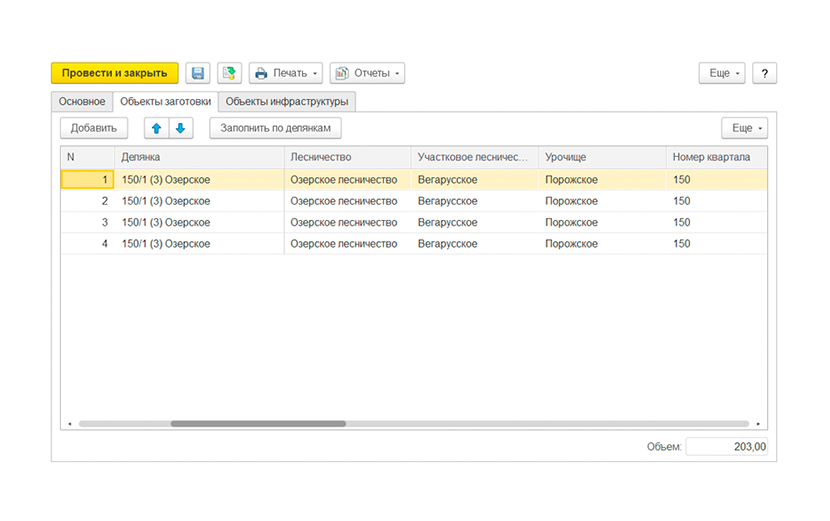
Task: Move row down with blue arrow
Action: [x=180, y=128]
